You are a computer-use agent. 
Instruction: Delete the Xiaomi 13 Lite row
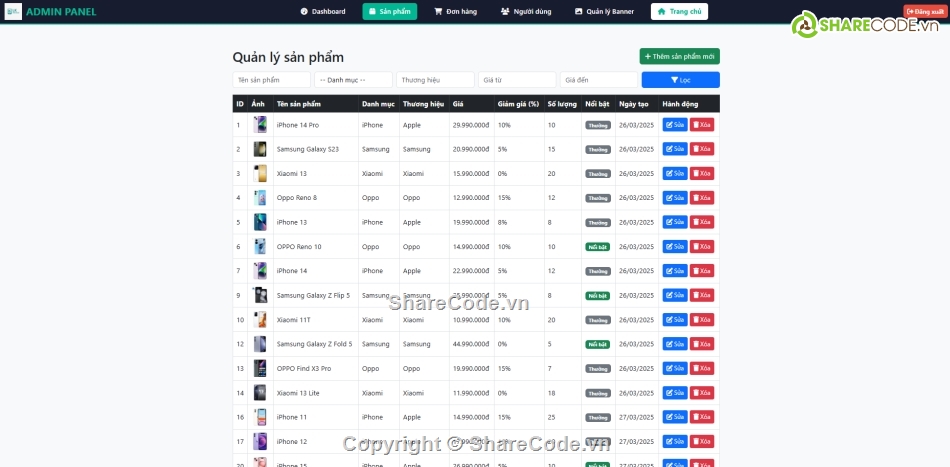702,393
